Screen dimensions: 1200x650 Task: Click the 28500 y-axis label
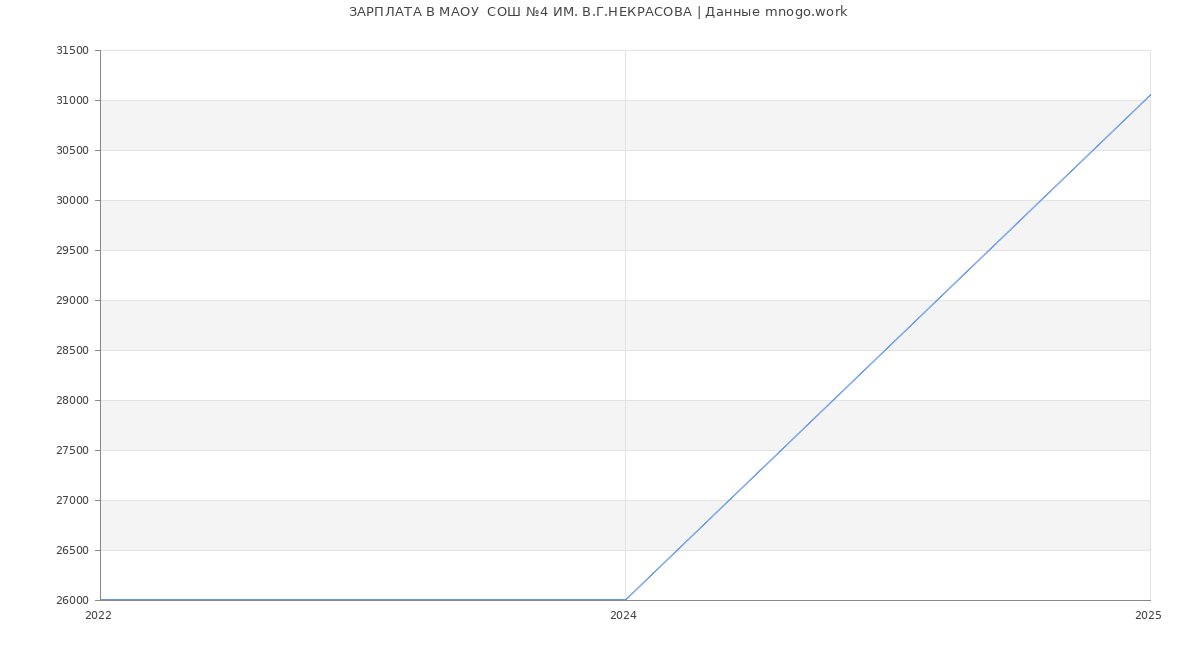(72, 351)
